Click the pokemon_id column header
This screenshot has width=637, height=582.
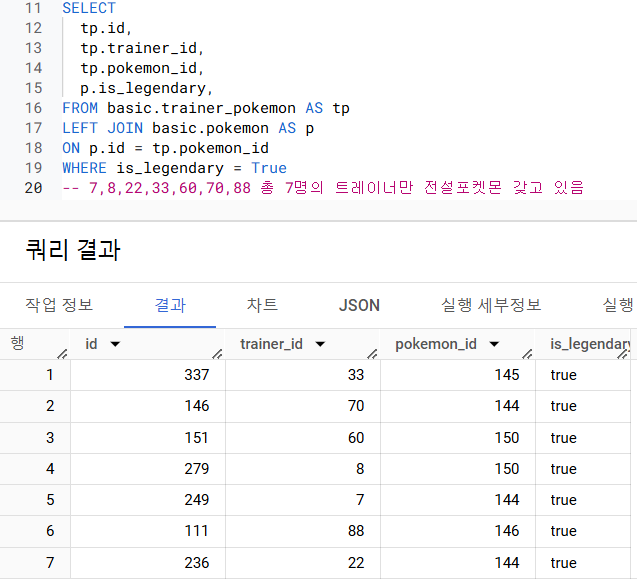[458, 344]
